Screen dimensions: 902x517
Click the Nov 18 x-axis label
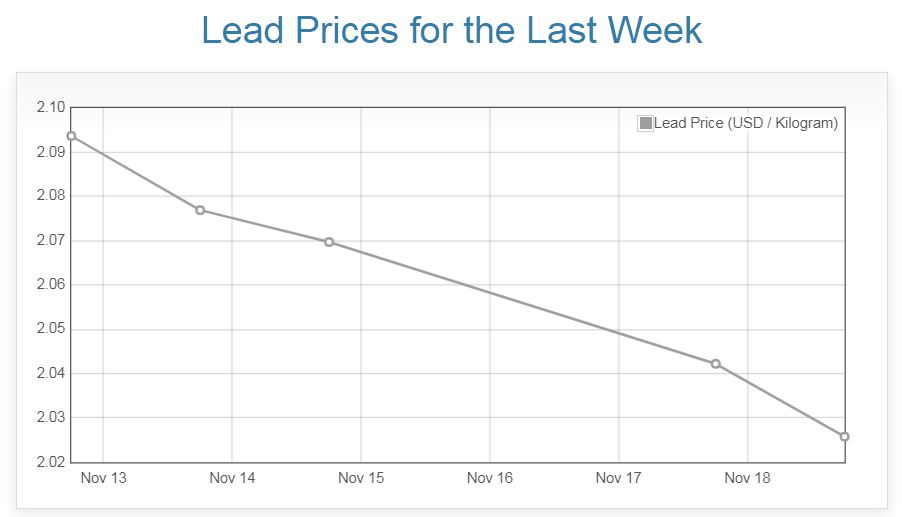pos(747,478)
